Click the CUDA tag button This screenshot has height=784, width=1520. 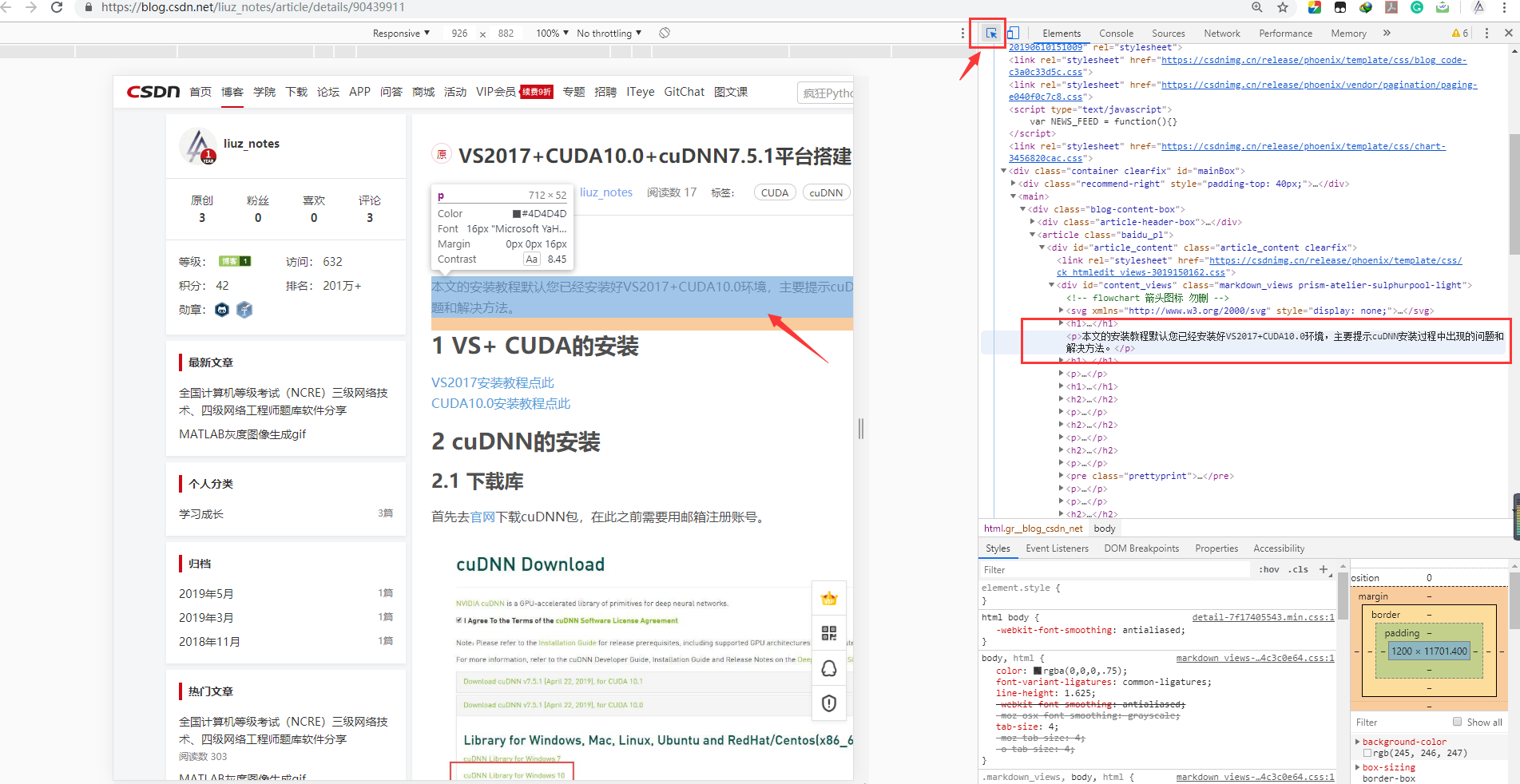point(775,192)
